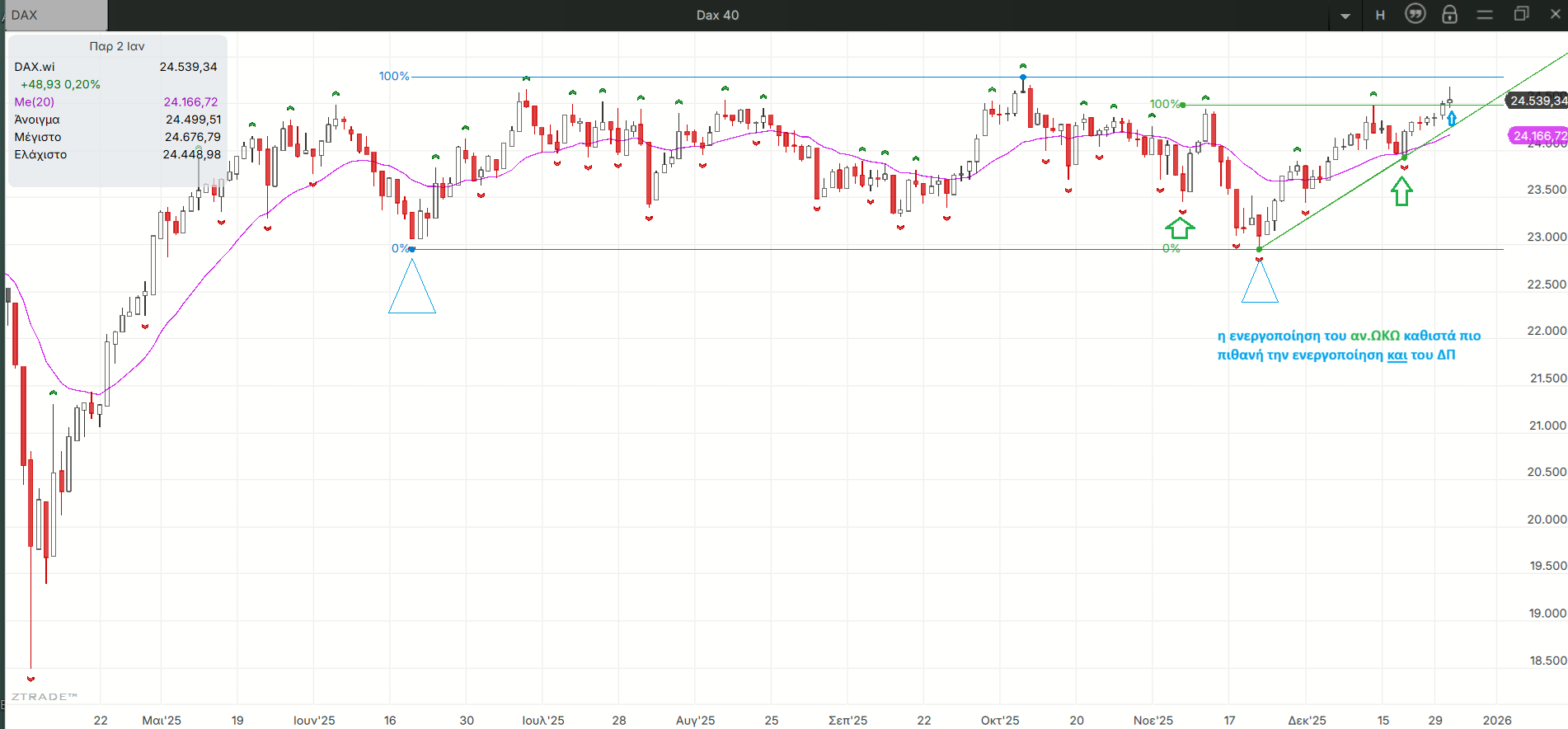Toggle the padlock lock icon
Viewport: 1568px width, 729px height.
tap(1449, 15)
